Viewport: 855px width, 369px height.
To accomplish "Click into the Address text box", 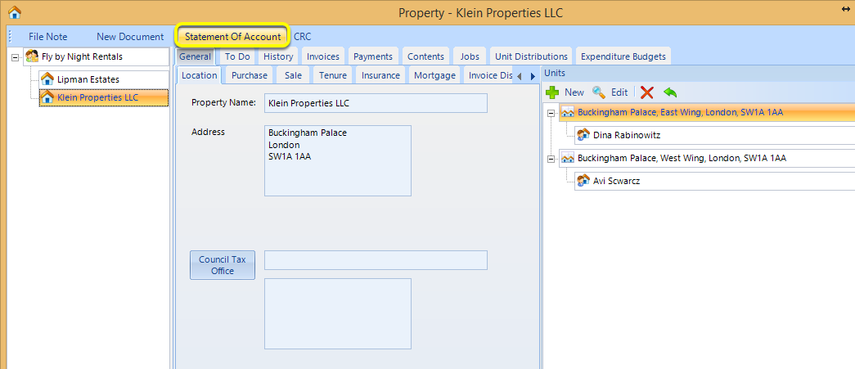I will (x=338, y=160).
